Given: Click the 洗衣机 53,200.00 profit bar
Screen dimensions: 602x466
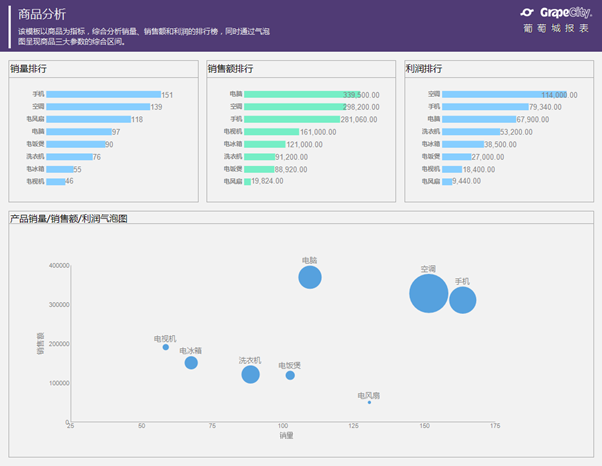Looking at the screenshot, I should click(471, 132).
